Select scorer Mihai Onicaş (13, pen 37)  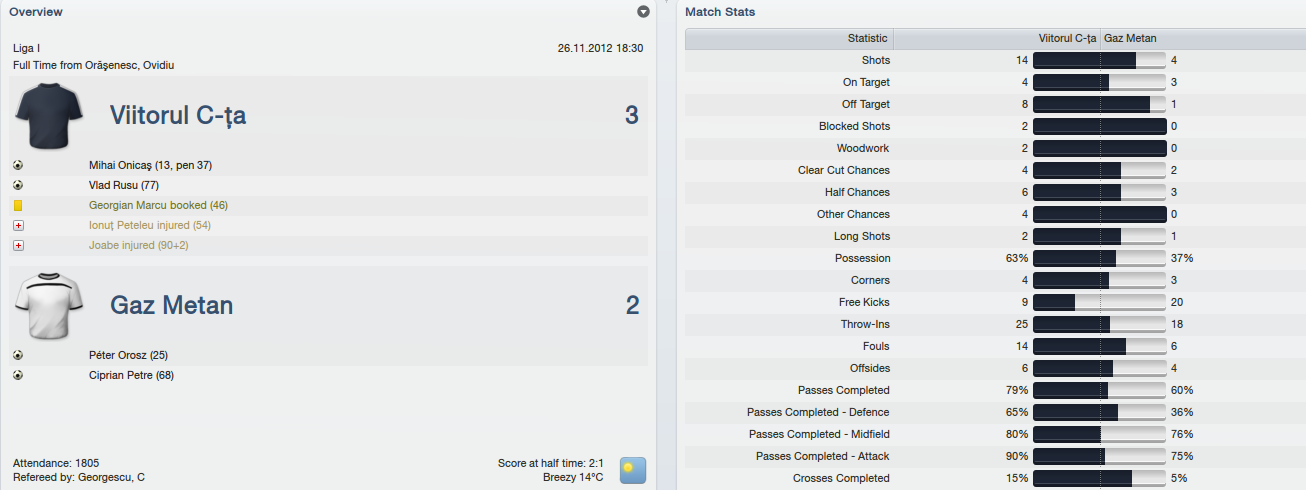pyautogui.click(x=150, y=165)
